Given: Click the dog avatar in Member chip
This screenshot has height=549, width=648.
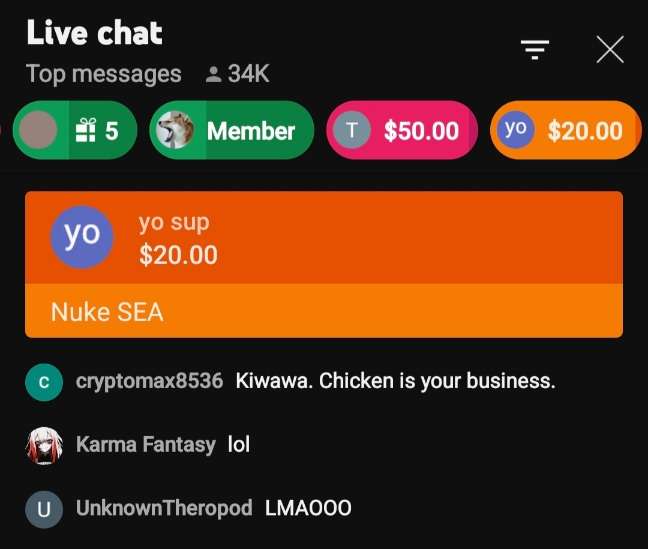Looking at the screenshot, I should coord(175,130).
